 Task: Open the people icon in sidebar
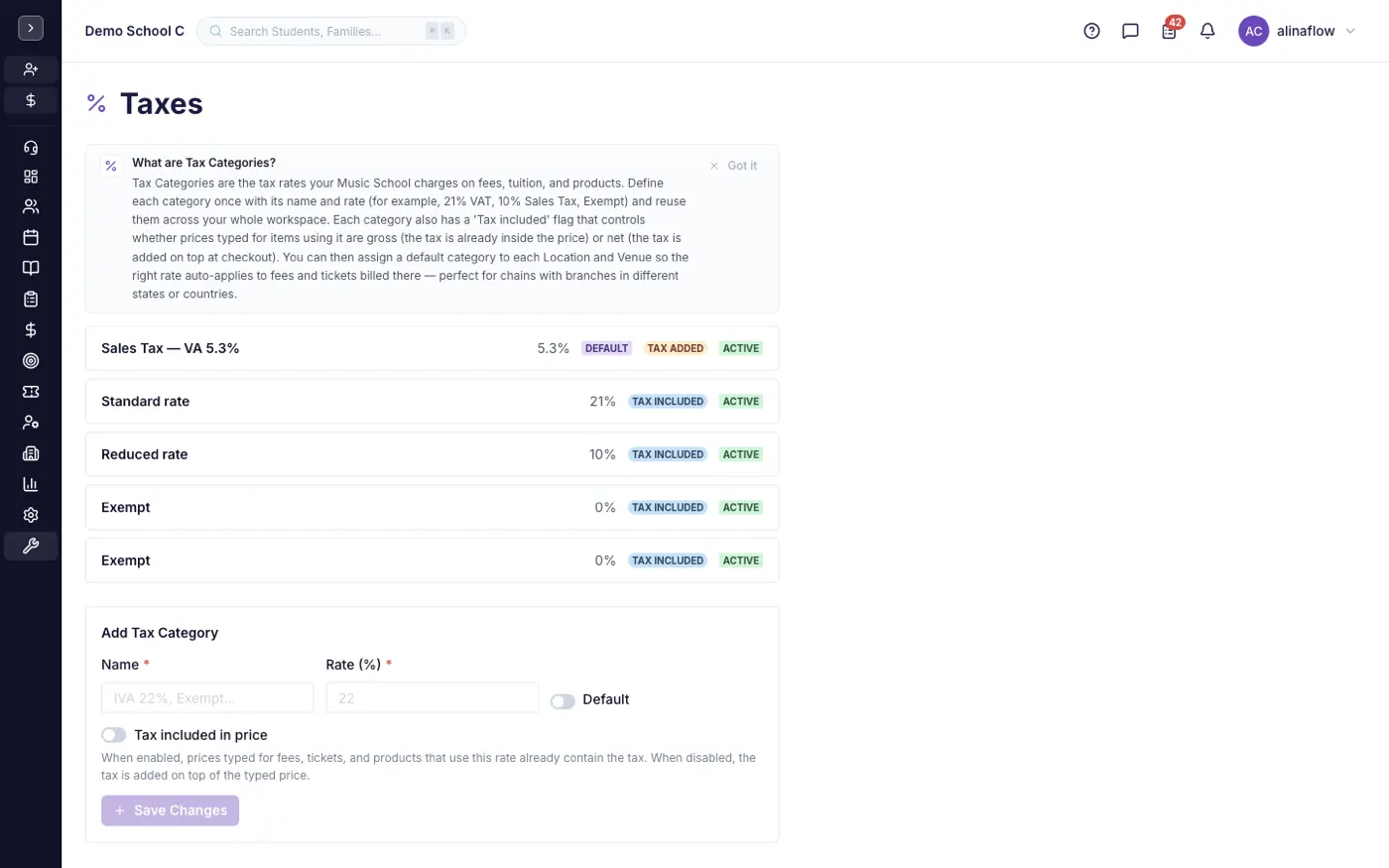pos(31,206)
